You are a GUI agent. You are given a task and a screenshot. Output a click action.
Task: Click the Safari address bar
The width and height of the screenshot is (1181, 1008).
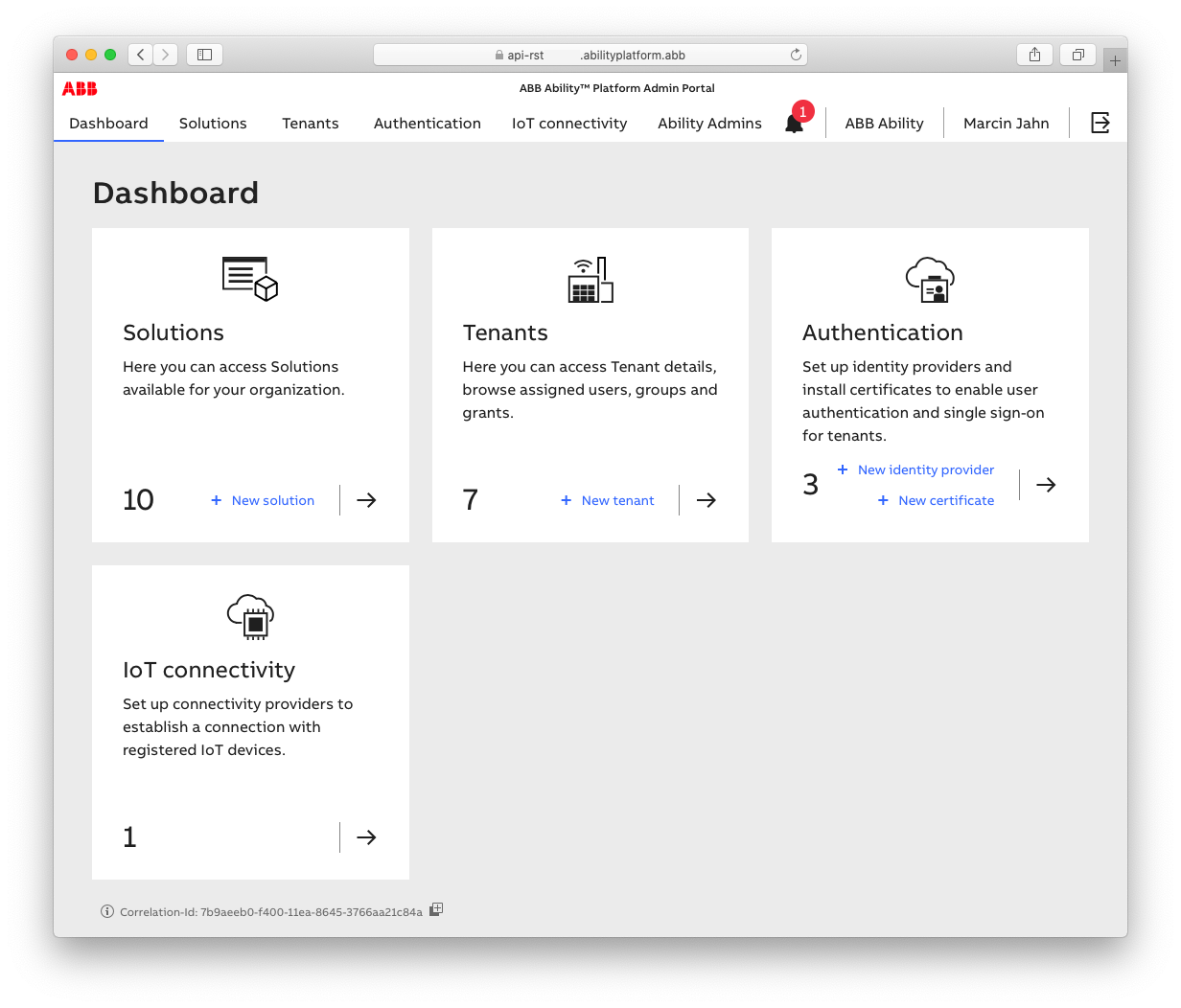tap(590, 55)
